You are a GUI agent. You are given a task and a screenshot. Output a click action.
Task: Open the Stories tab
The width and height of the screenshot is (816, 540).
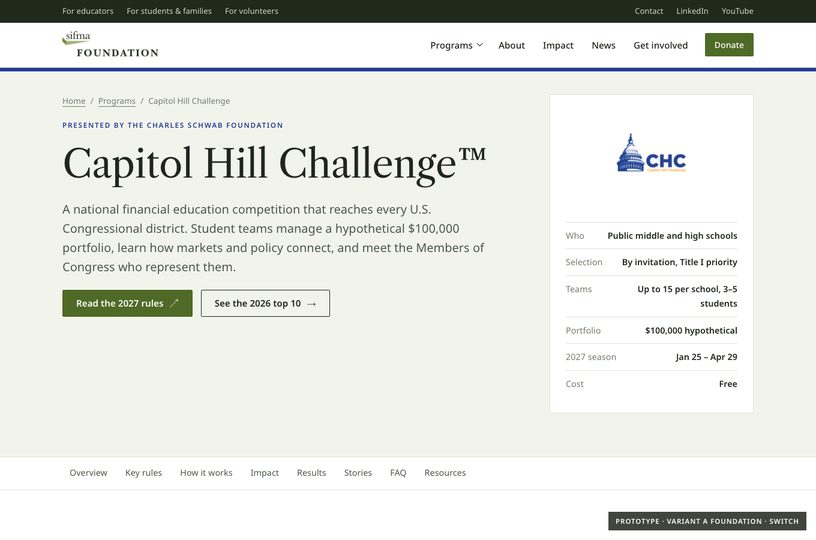(x=358, y=473)
